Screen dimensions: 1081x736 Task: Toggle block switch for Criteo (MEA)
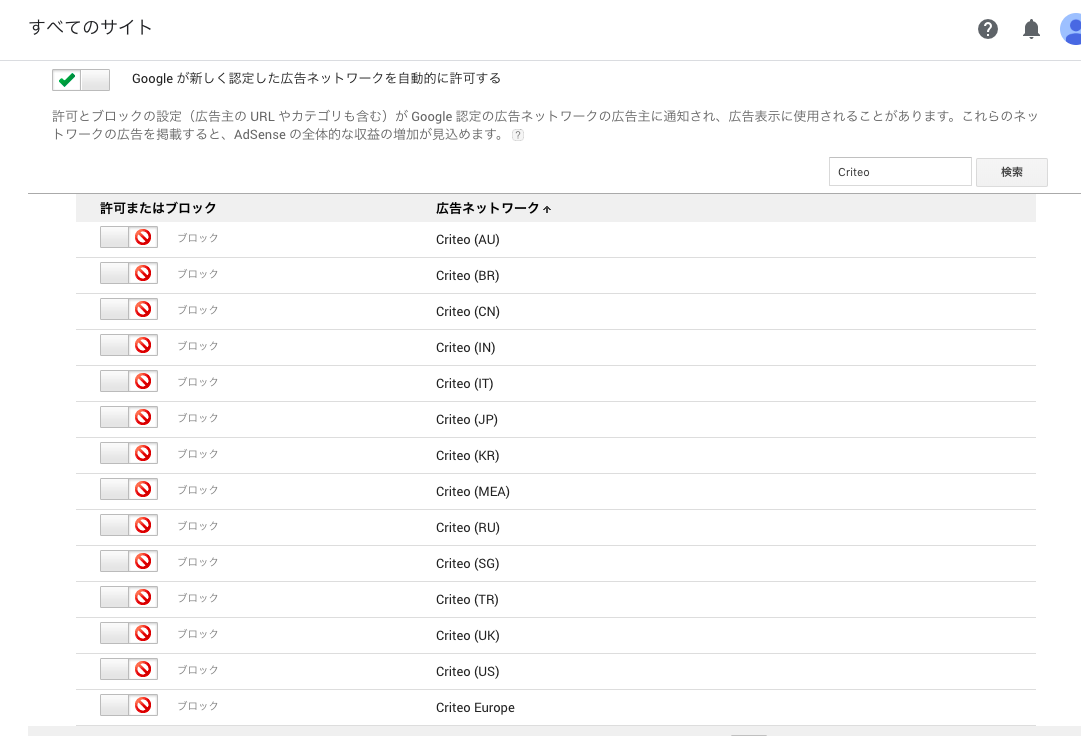click(129, 489)
